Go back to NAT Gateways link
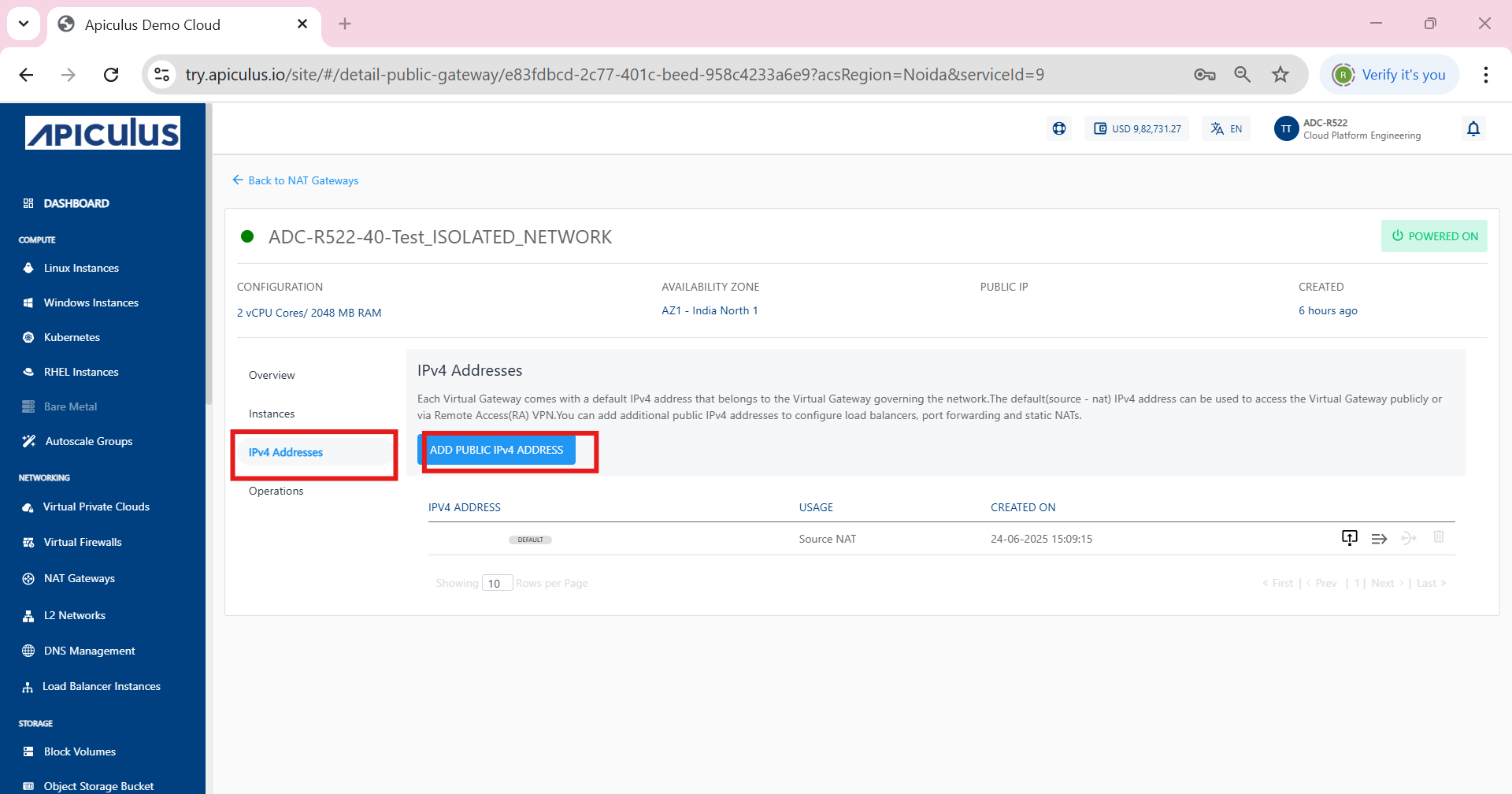1512x794 pixels. [x=296, y=180]
